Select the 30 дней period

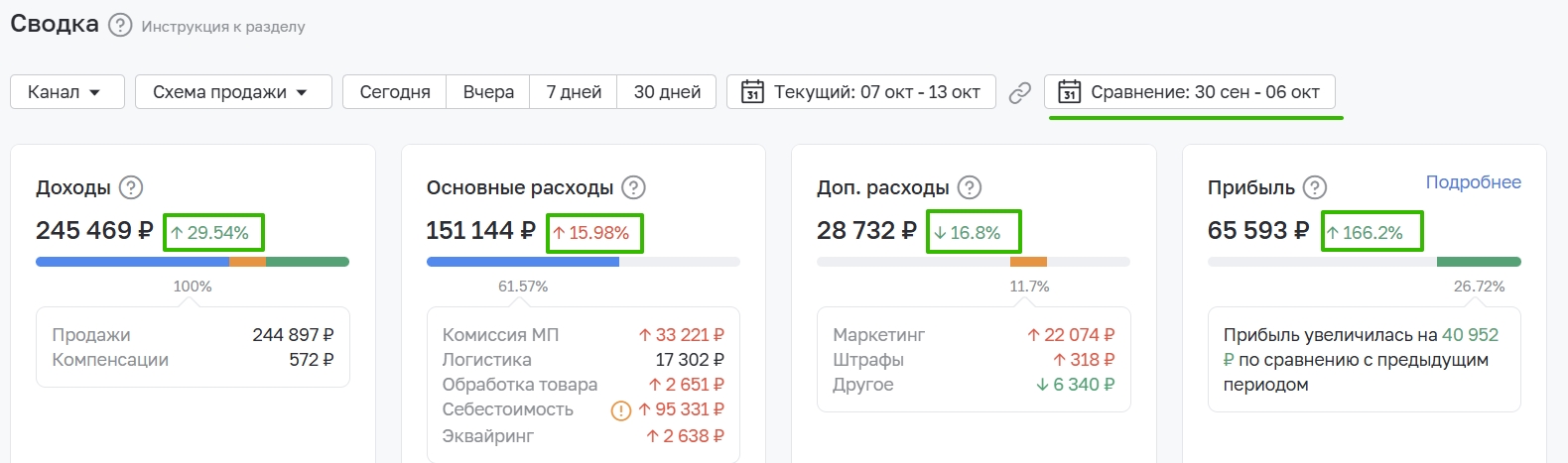click(x=667, y=92)
